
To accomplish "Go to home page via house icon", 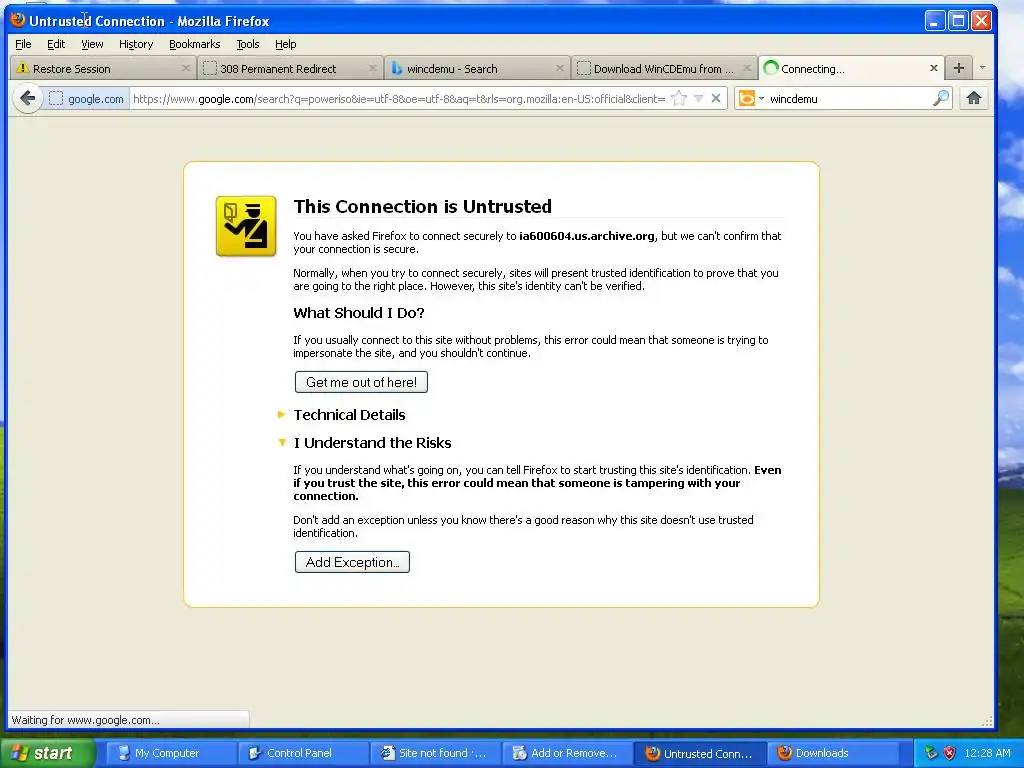I will (974, 99).
